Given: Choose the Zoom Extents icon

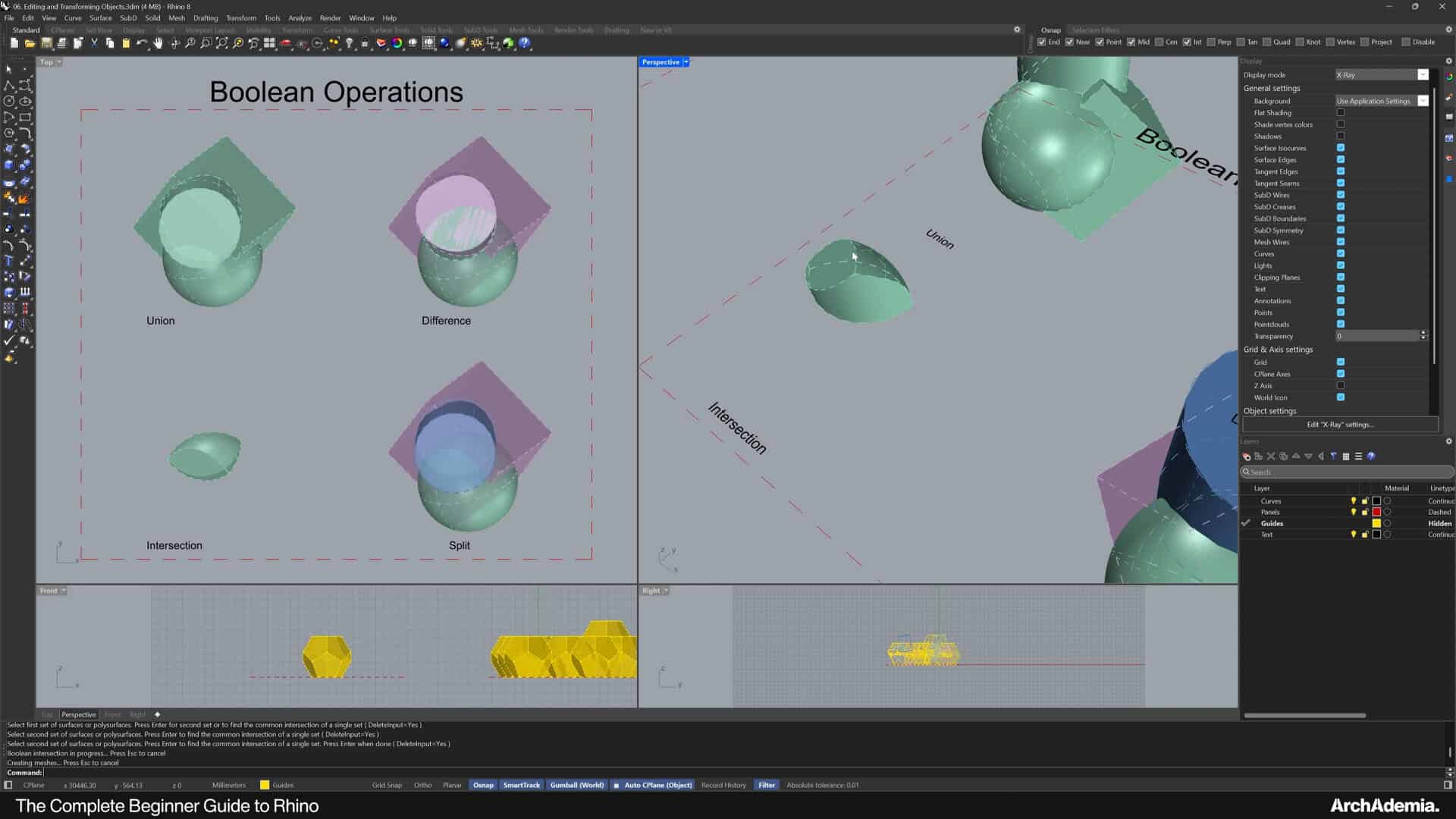Looking at the screenshot, I should tap(221, 43).
